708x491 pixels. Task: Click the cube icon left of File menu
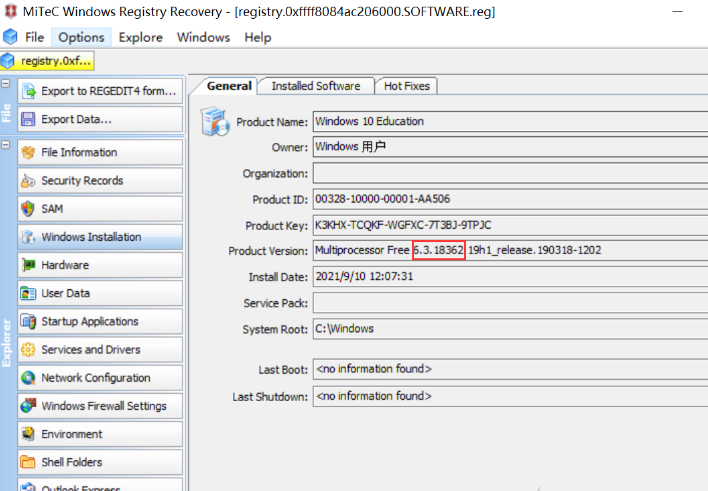click(x=10, y=37)
